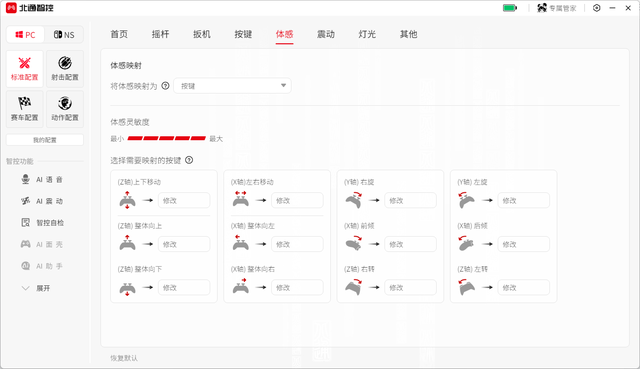Set 体感灵敏度 slider to maximum segment
Image resolution: width=640 pixels, height=369 pixels.
coord(198,138)
